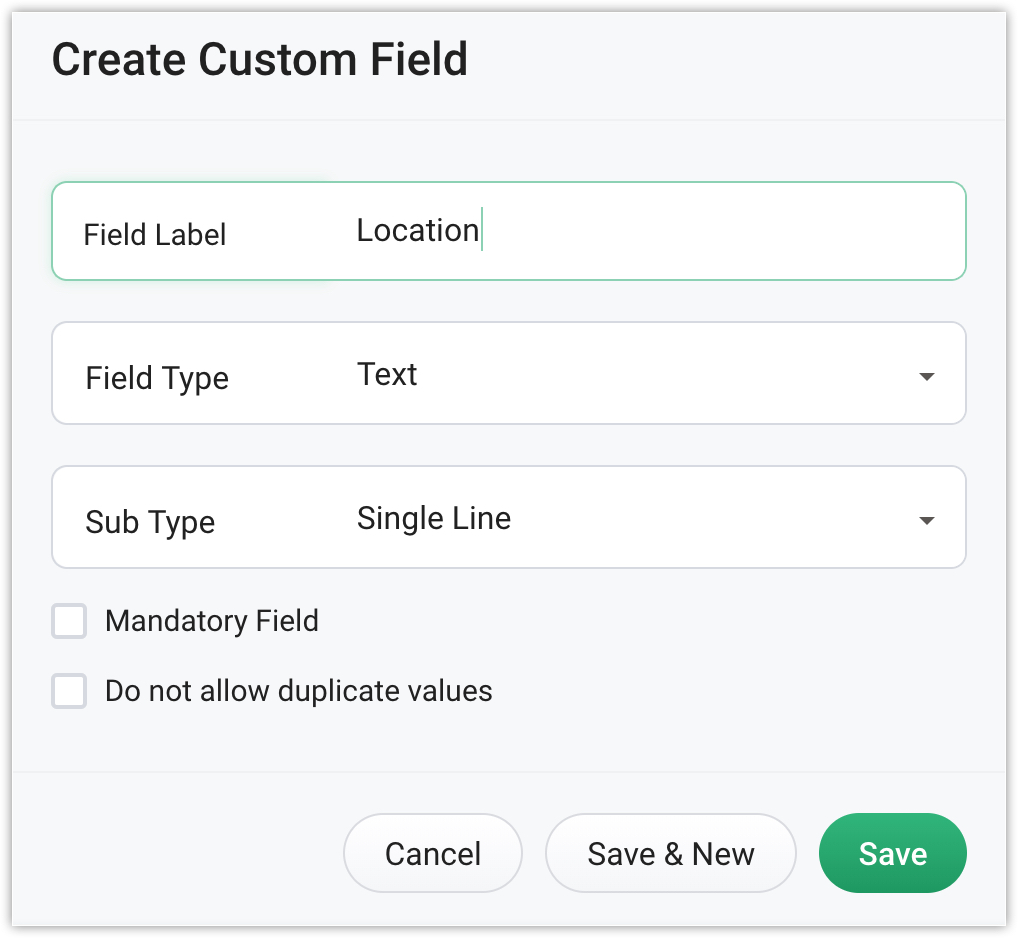This screenshot has height=938, width=1018.
Task: Click the Field Type caption
Action: coord(157,379)
